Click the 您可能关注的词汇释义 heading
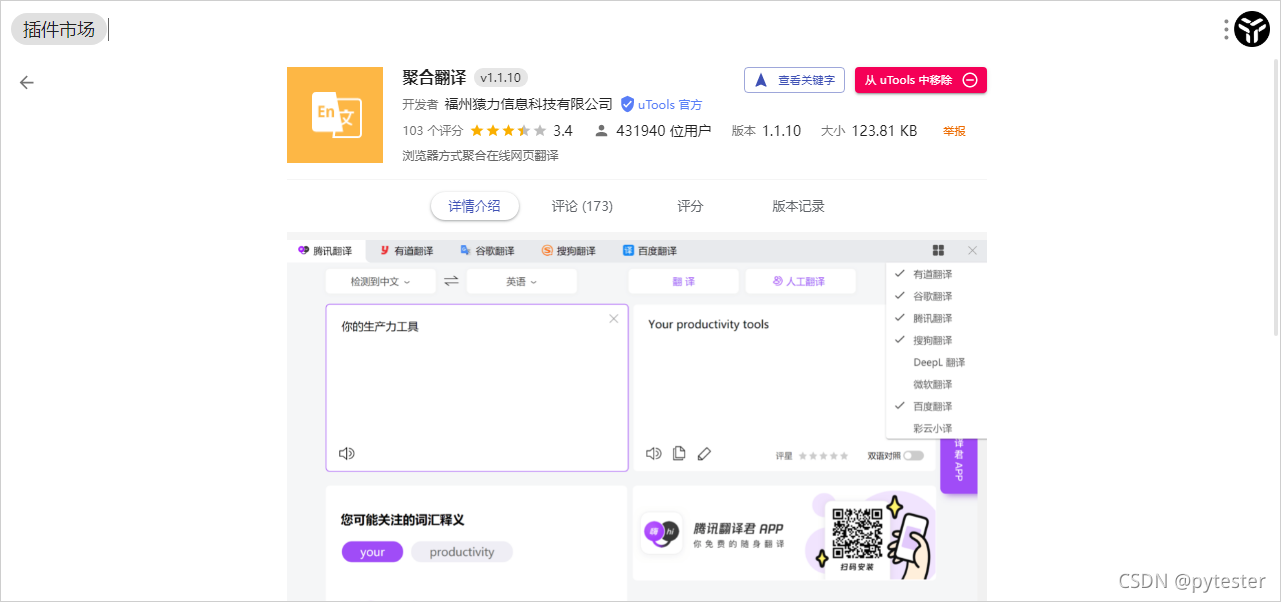The image size is (1281, 602). pos(402,520)
